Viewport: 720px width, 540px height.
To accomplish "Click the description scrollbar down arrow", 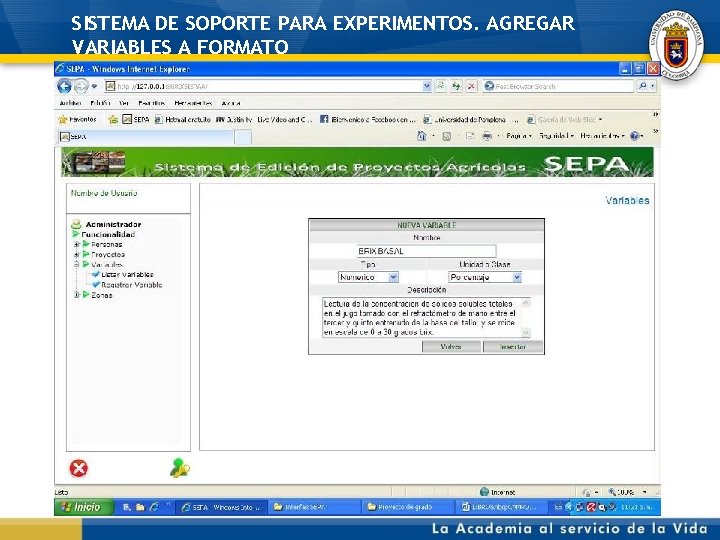I will [526, 333].
